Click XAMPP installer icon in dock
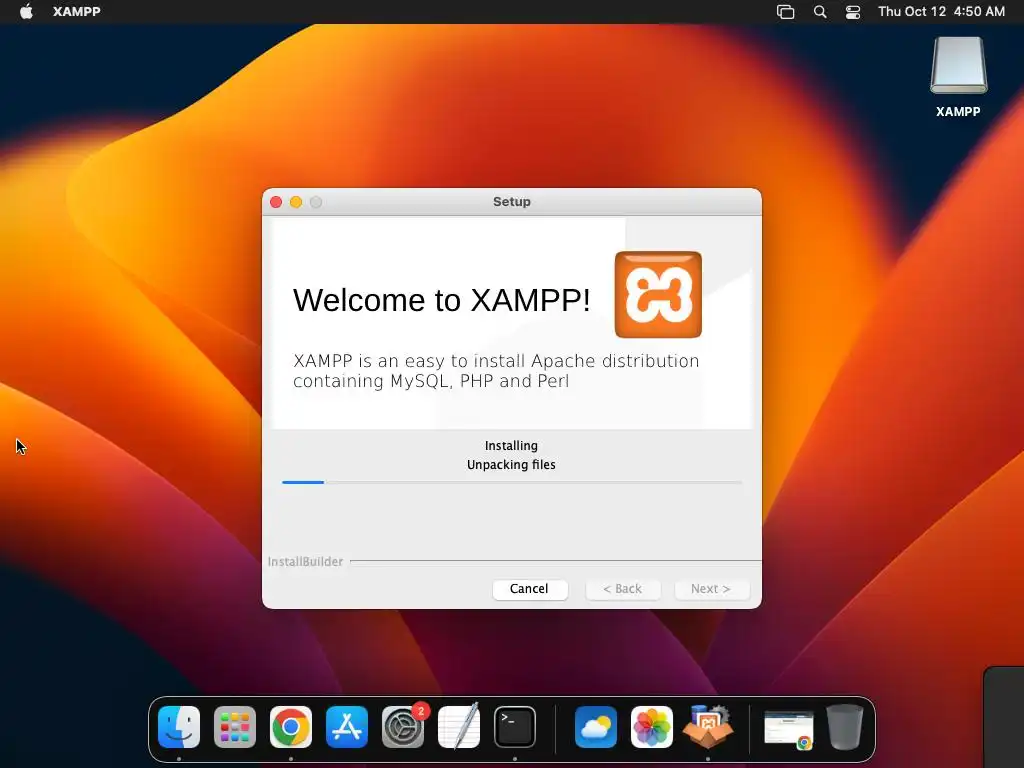 pos(708,726)
